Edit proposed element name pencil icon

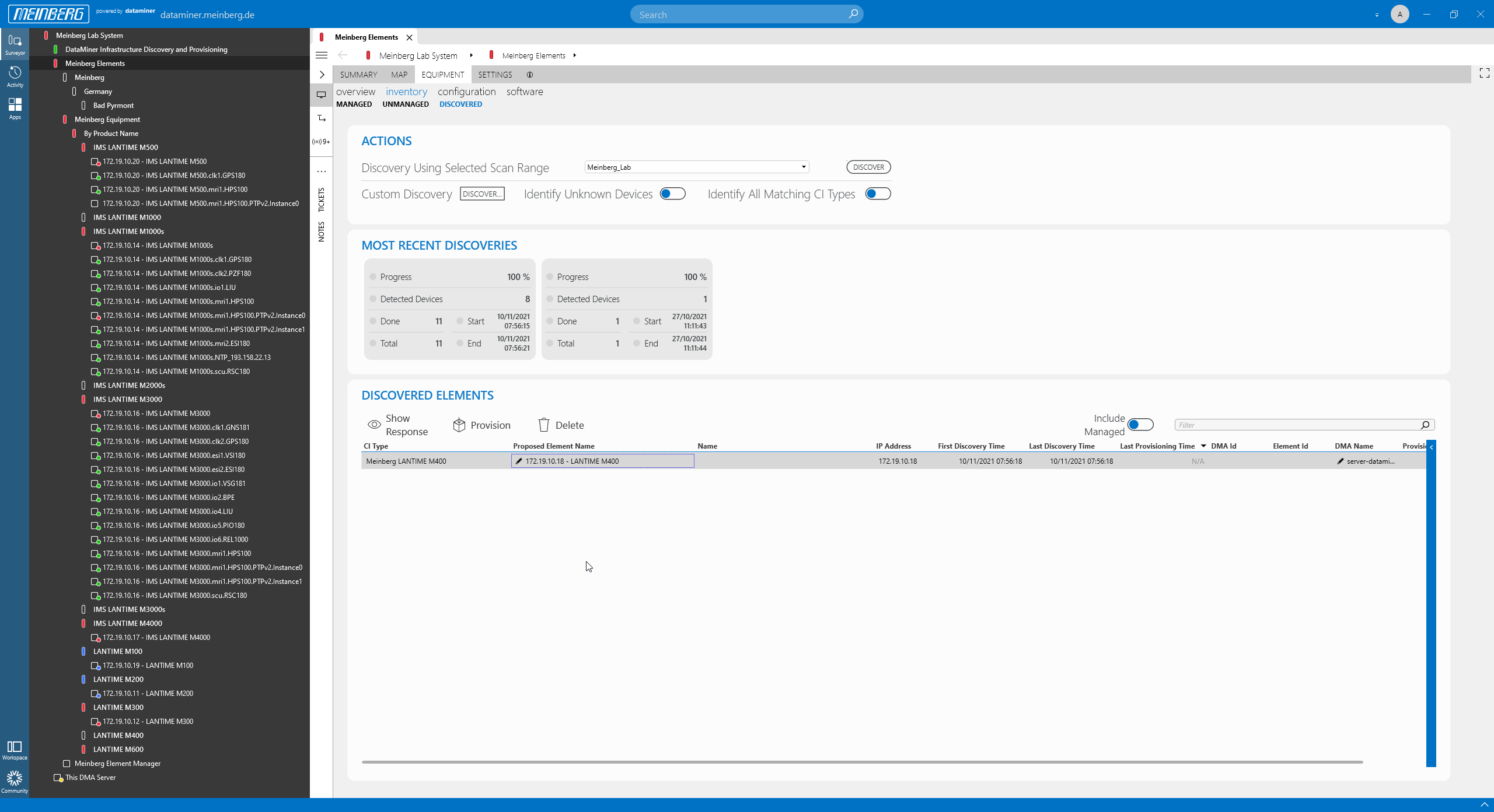518,461
